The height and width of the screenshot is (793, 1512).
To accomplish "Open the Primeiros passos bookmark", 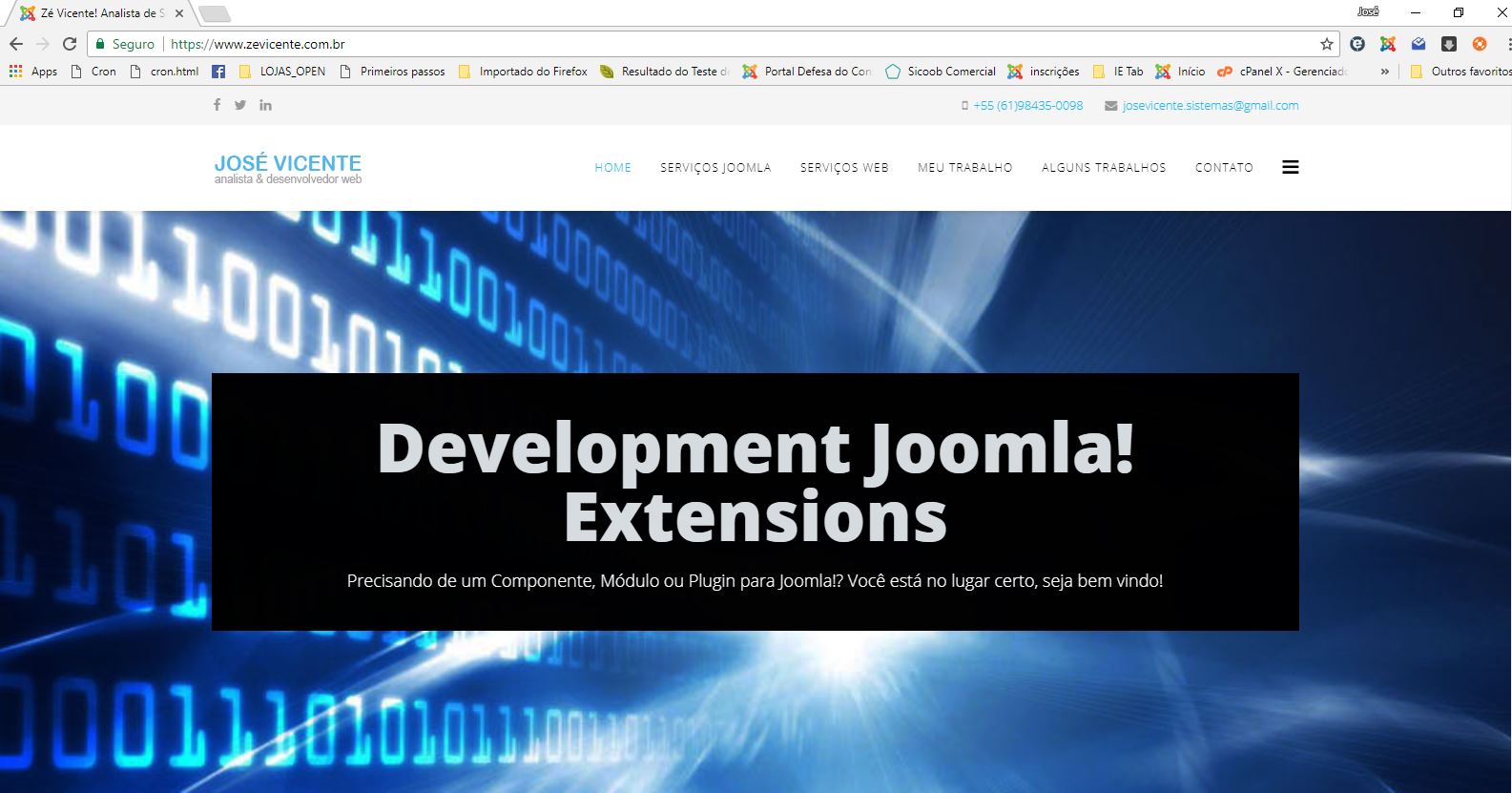I will point(392,72).
